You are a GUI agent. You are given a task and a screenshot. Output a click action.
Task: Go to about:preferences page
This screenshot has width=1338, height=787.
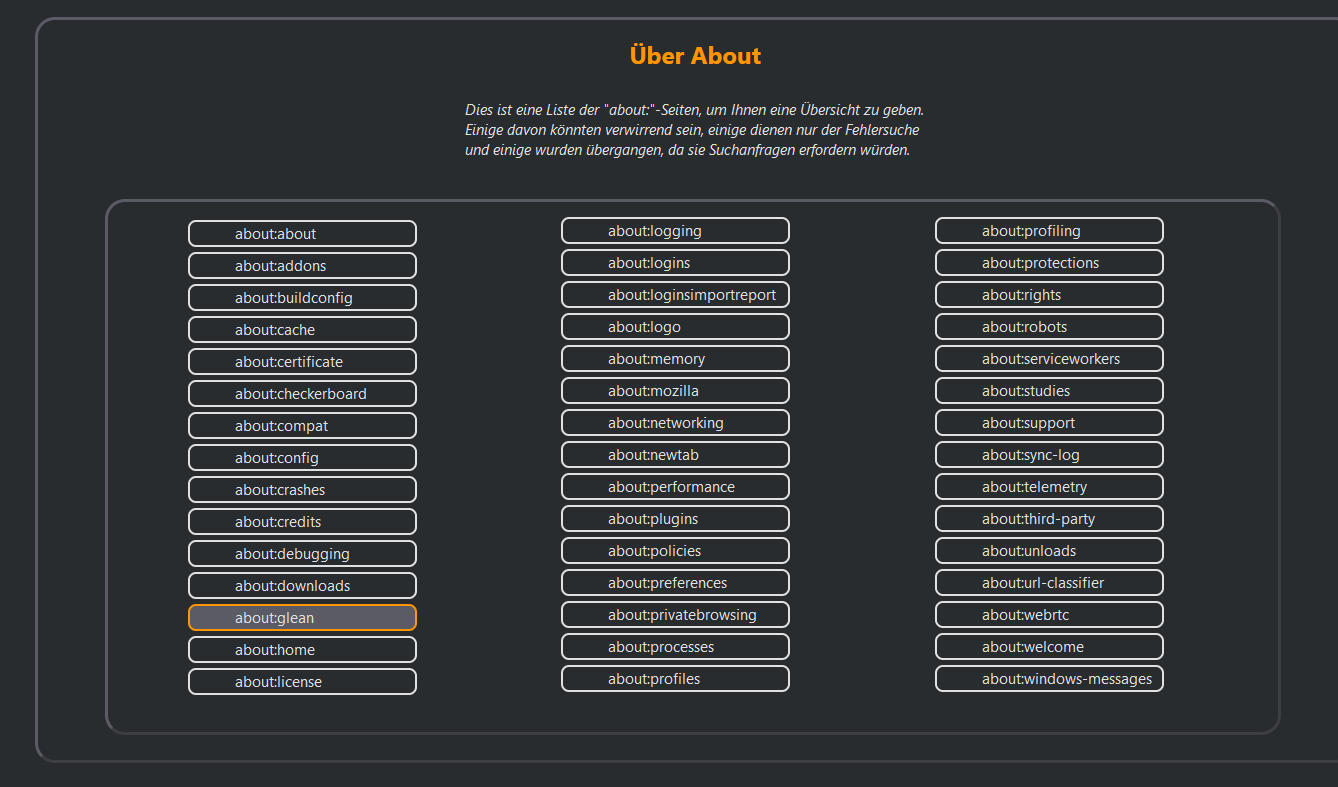pos(675,583)
